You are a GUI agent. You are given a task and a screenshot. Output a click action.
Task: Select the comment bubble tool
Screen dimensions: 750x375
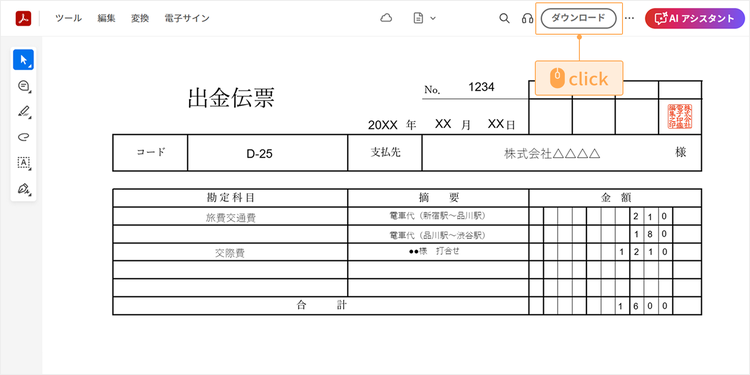(23, 86)
